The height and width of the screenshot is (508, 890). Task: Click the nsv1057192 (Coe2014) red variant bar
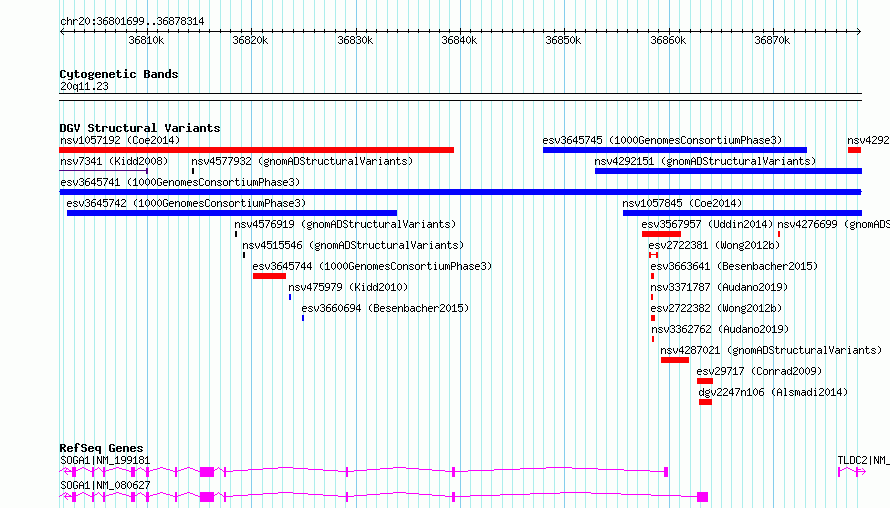click(257, 150)
